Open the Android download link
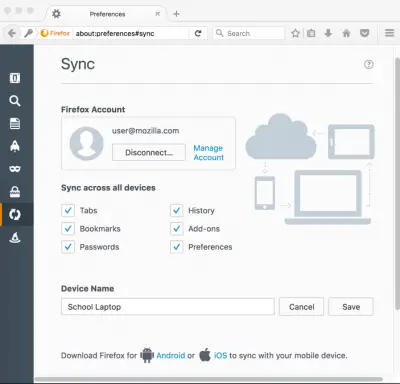The height and width of the screenshot is (384, 400). tap(171, 356)
